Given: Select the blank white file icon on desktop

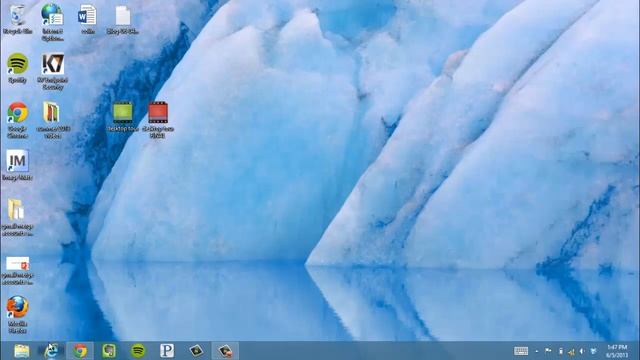Looking at the screenshot, I should [122, 19].
